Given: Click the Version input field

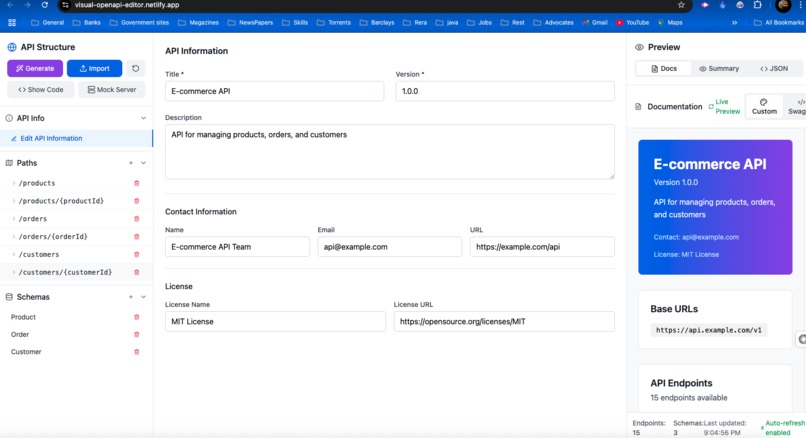Looking at the screenshot, I should (505, 91).
